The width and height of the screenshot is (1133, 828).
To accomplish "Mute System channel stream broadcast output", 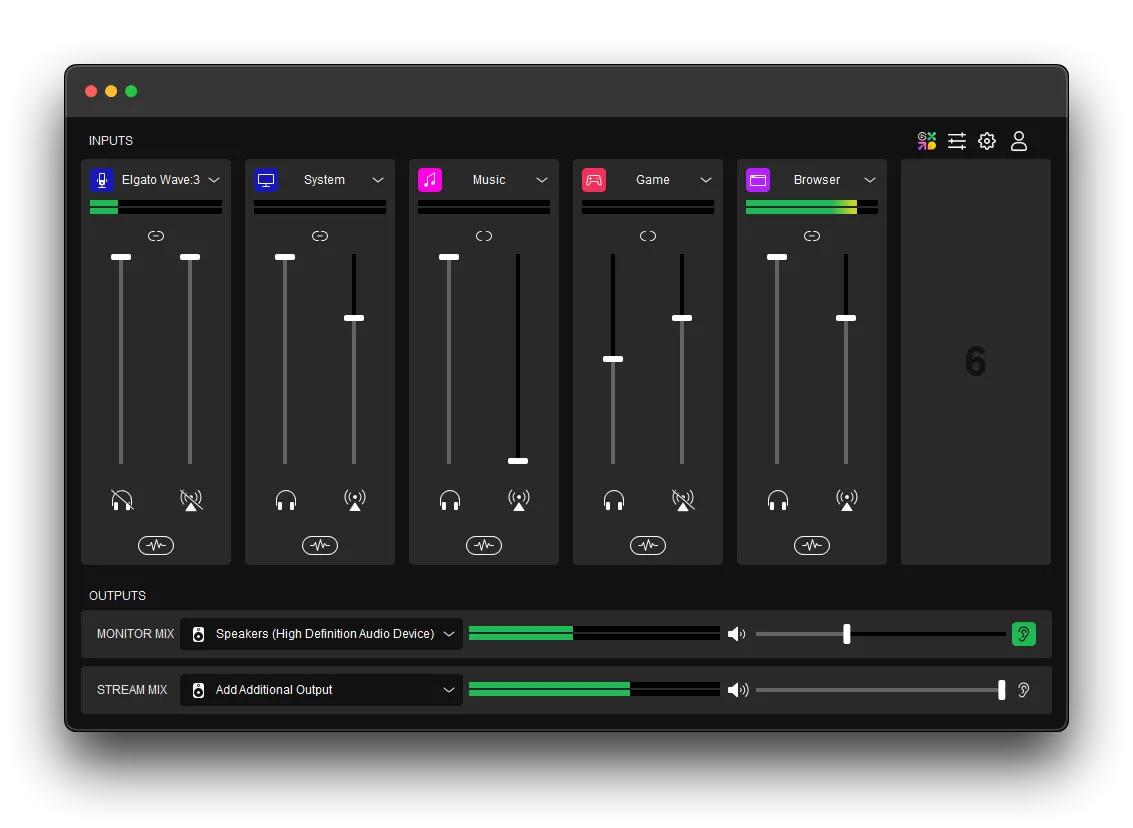I will (x=355, y=500).
